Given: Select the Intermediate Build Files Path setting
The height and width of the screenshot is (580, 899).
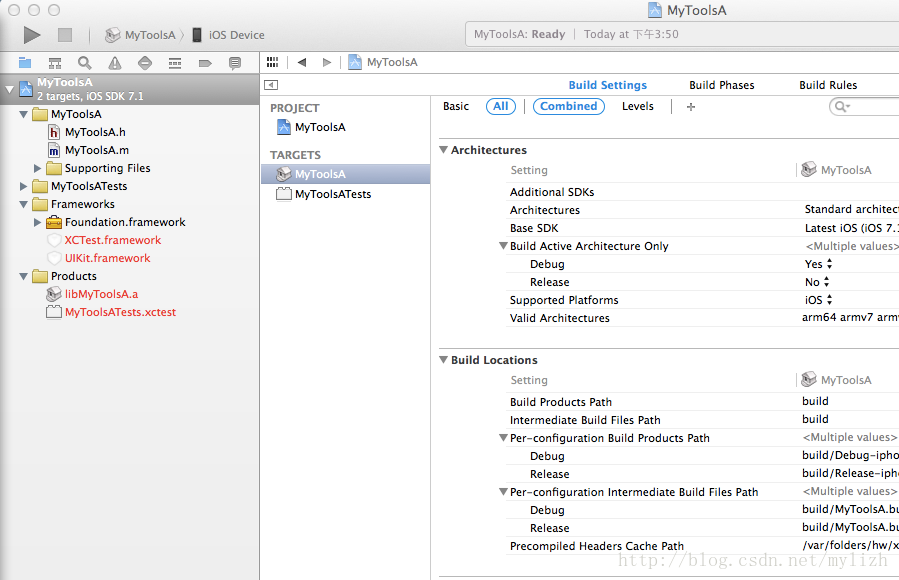Looking at the screenshot, I should [702, 420].
